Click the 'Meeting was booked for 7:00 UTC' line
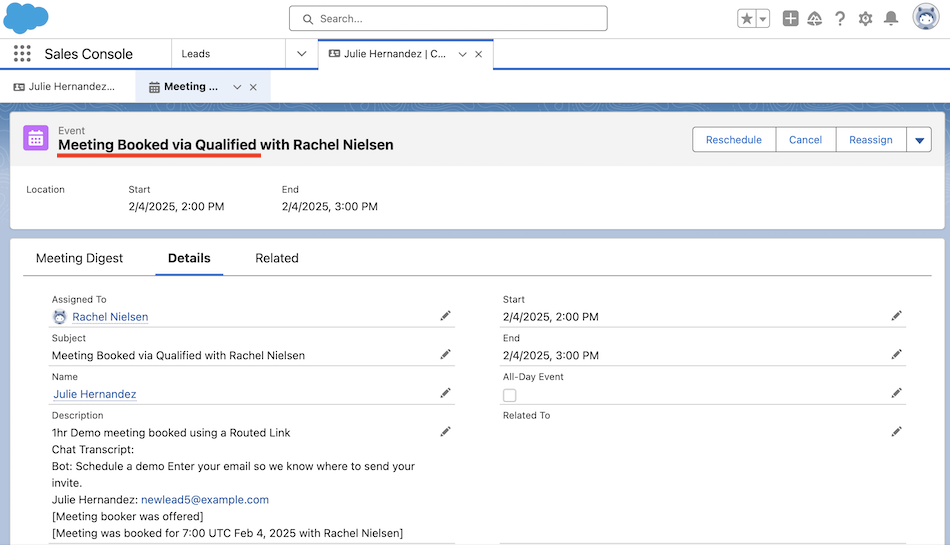The width and height of the screenshot is (950, 545). (x=227, y=533)
